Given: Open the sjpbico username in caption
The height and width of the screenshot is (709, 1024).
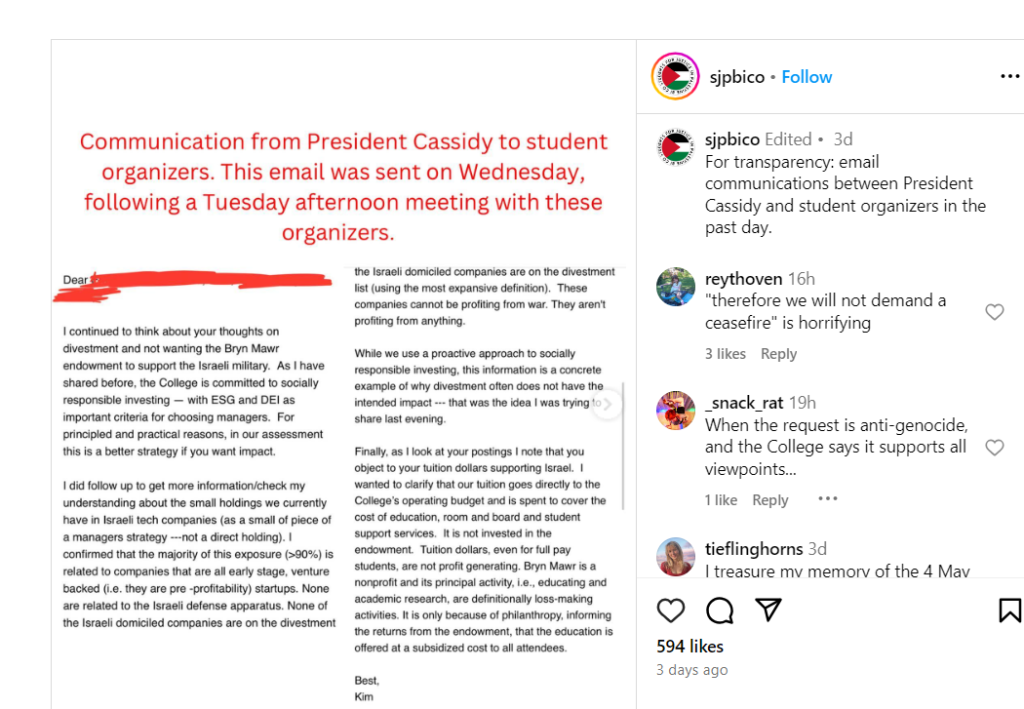Looking at the screenshot, I should [x=732, y=139].
